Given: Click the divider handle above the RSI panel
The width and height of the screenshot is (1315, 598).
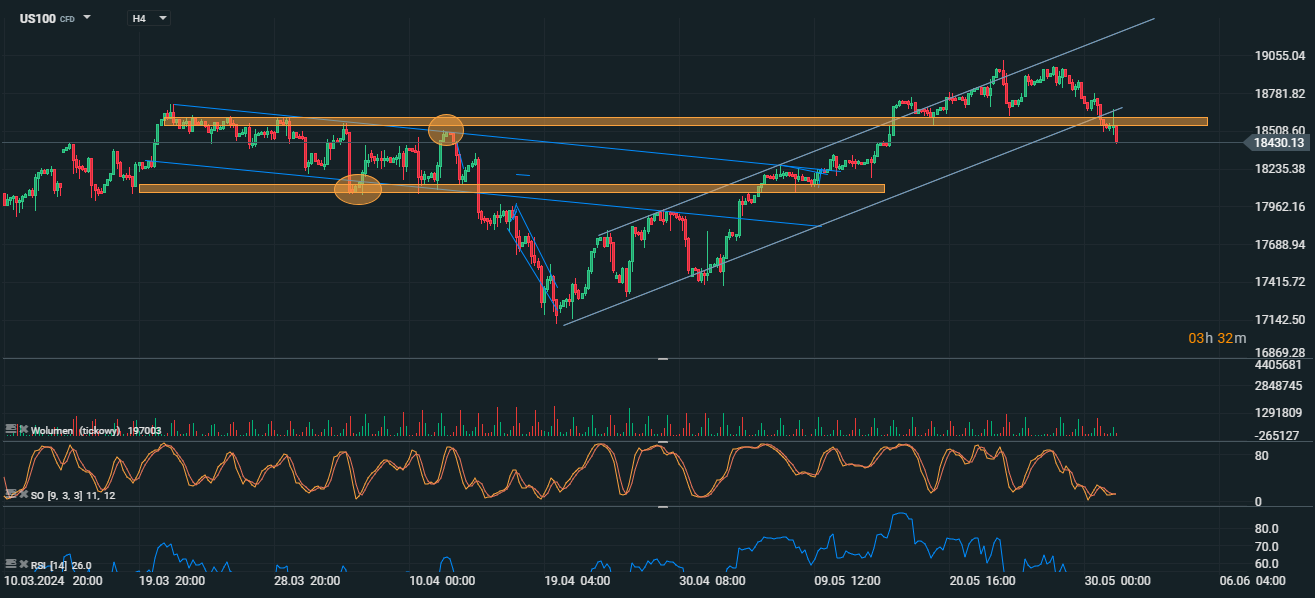Looking at the screenshot, I should [662, 507].
